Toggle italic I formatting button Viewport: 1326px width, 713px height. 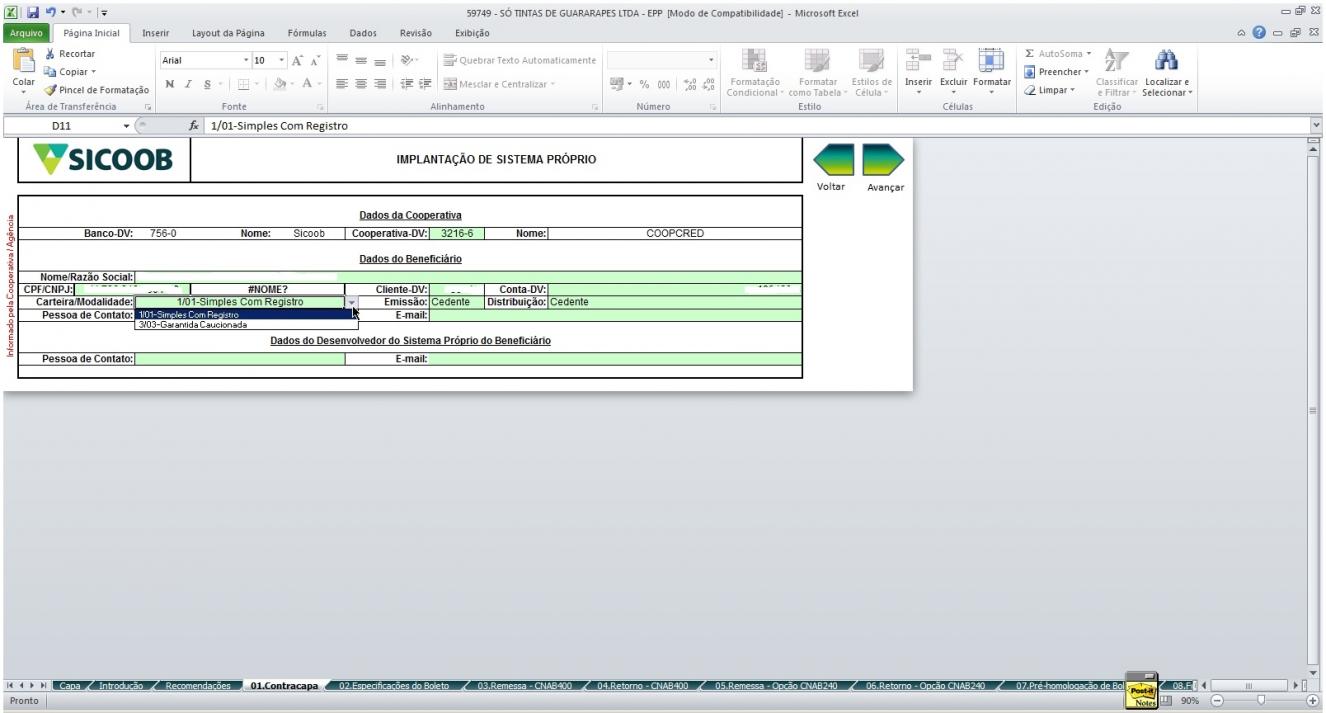[x=188, y=84]
